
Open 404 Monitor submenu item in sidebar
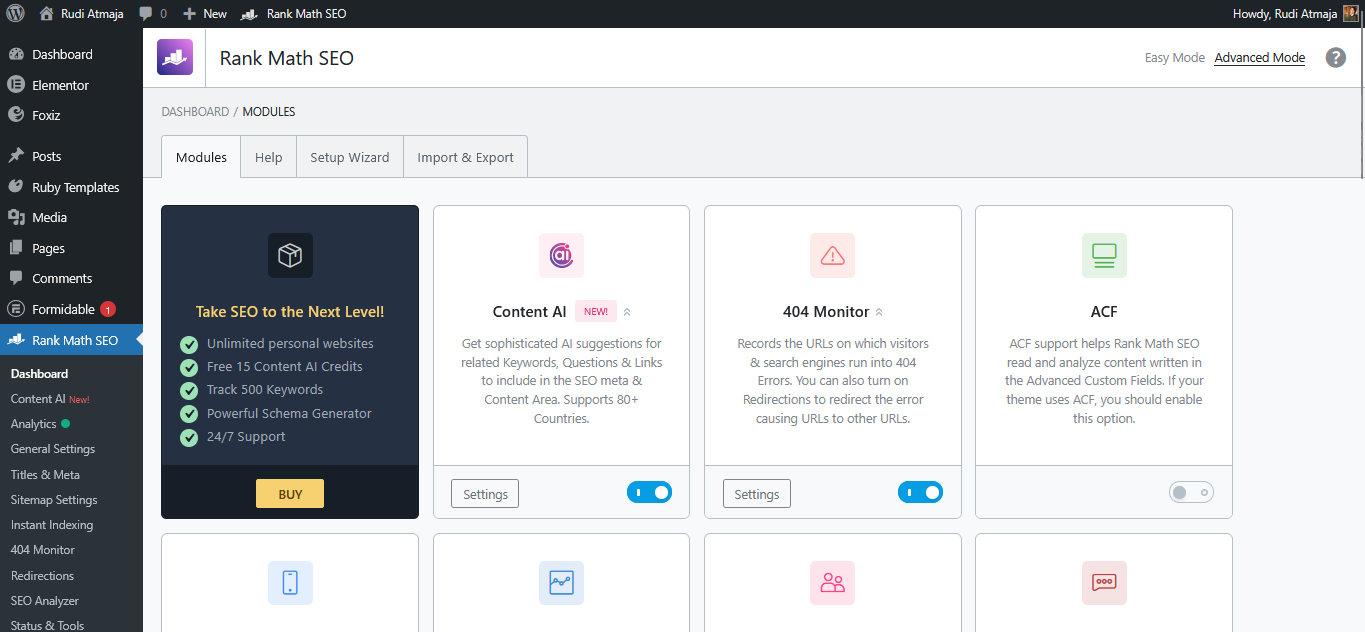(43, 550)
